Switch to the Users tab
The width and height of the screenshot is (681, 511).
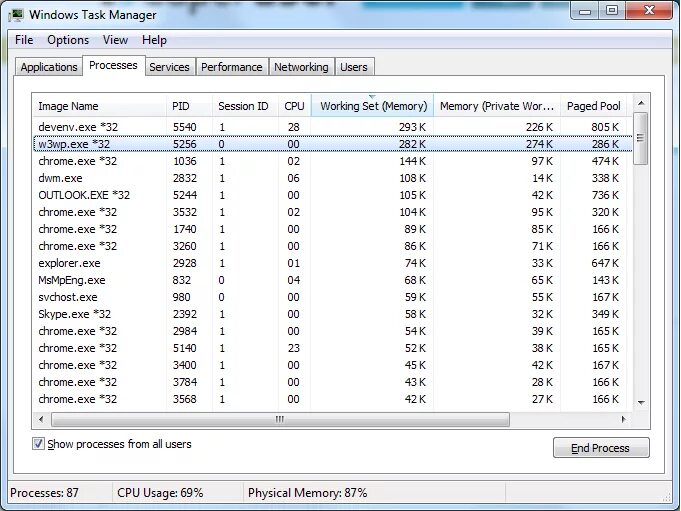coord(354,67)
